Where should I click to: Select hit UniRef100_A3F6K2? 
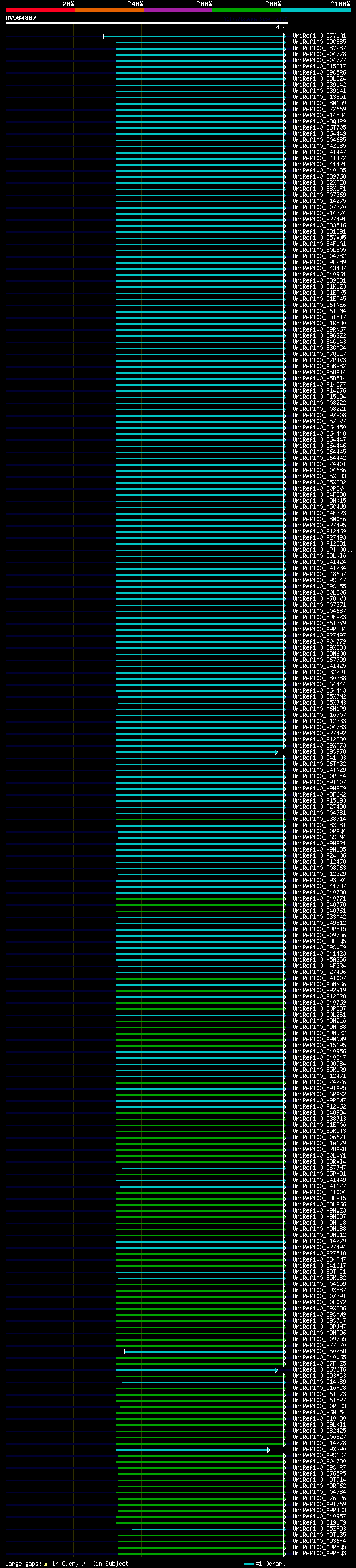(319, 794)
